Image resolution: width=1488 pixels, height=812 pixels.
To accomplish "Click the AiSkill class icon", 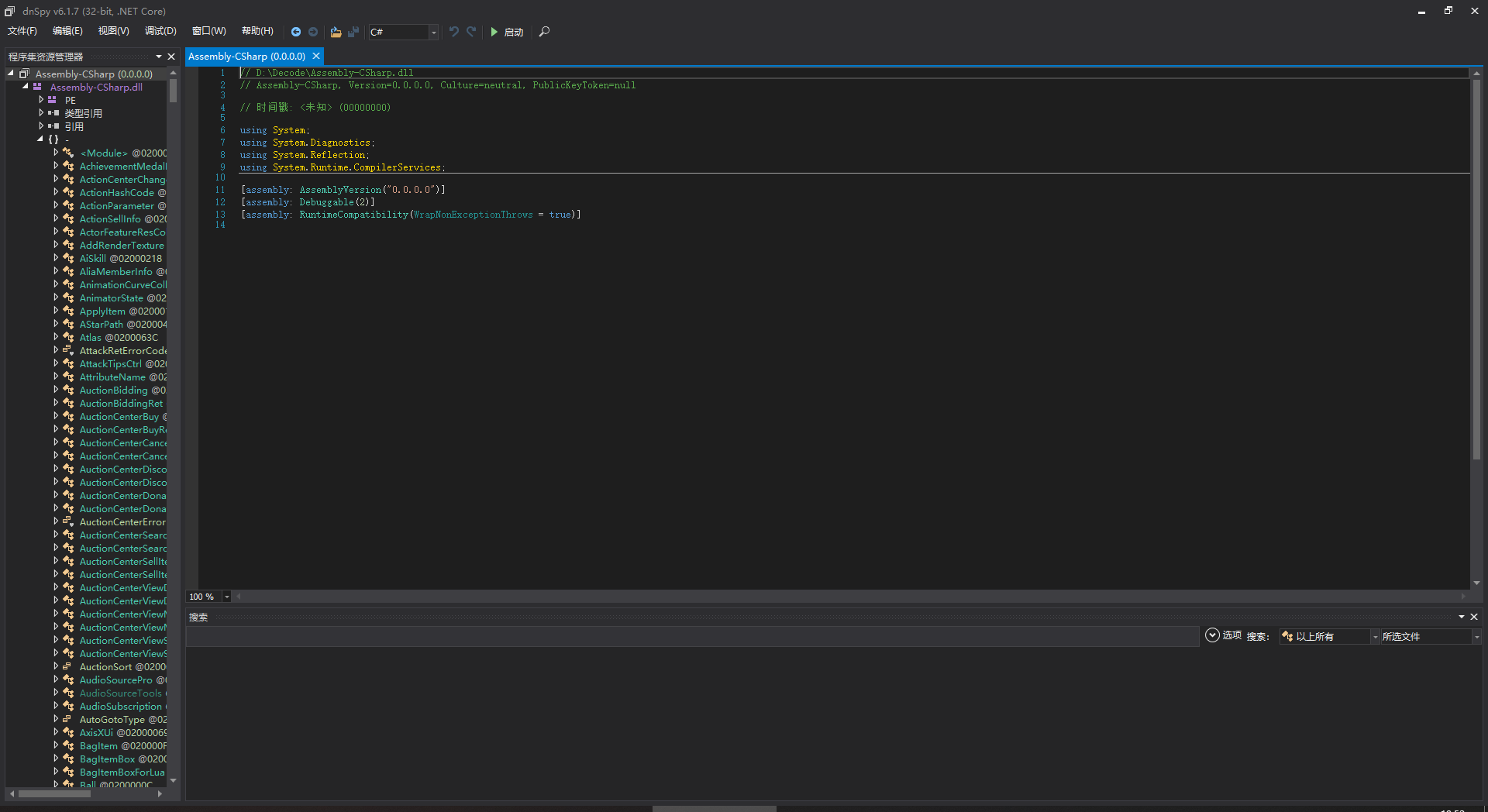I will (68, 258).
